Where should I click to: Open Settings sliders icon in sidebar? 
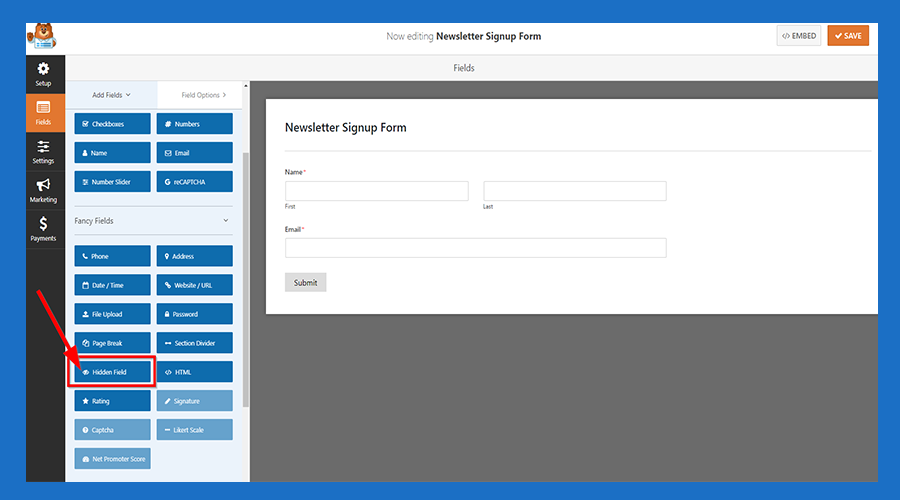(43, 151)
